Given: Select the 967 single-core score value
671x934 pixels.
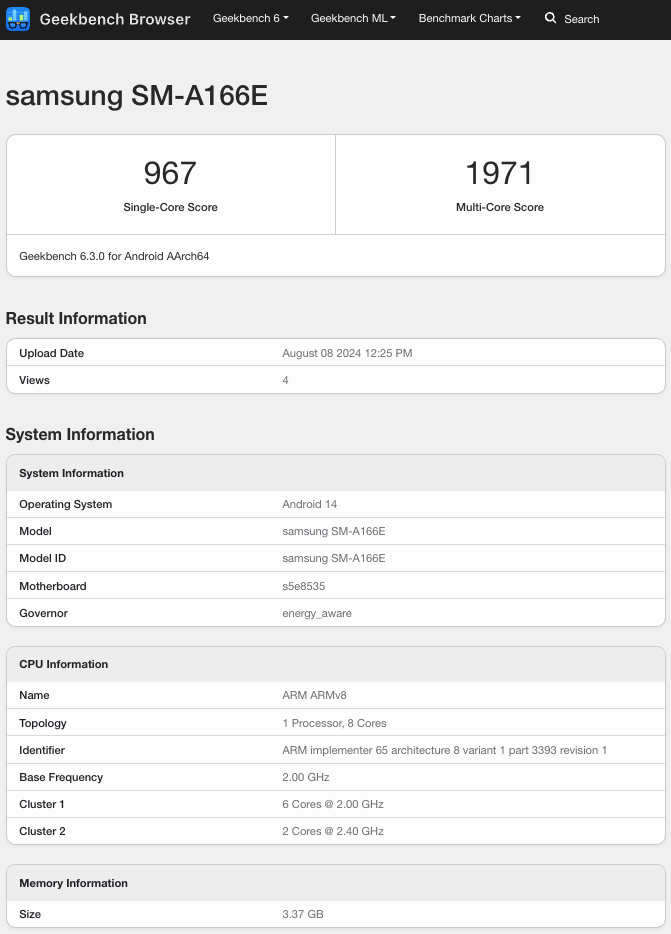Looking at the screenshot, I should coord(170,173).
